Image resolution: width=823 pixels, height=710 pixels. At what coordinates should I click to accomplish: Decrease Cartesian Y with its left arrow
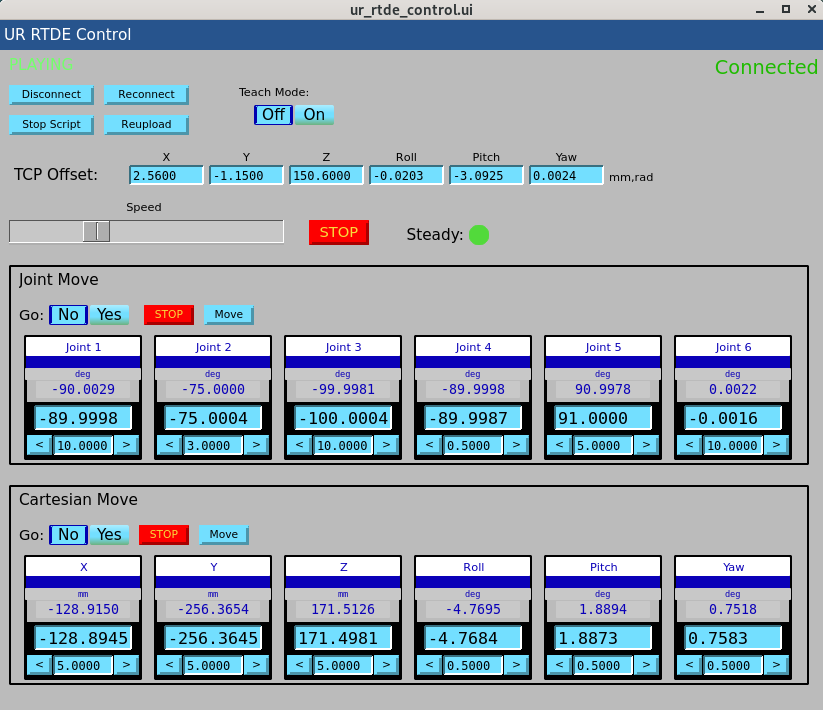pos(170,665)
